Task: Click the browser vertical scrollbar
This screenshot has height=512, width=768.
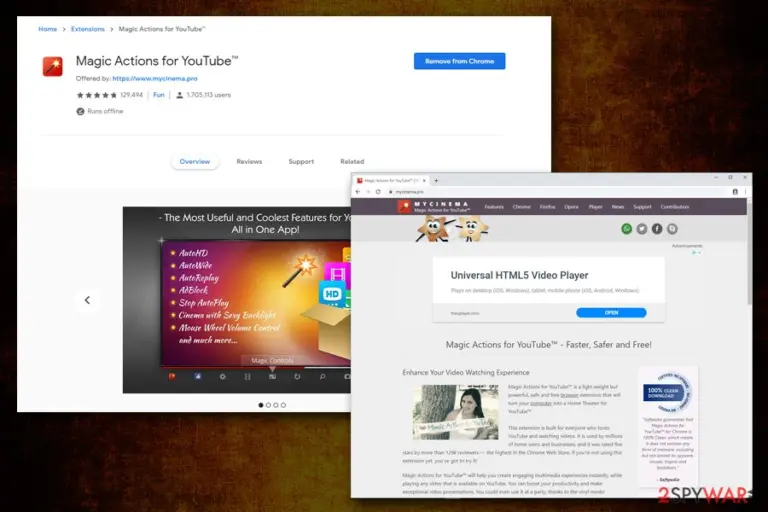Action: pyautogui.click(x=749, y=251)
